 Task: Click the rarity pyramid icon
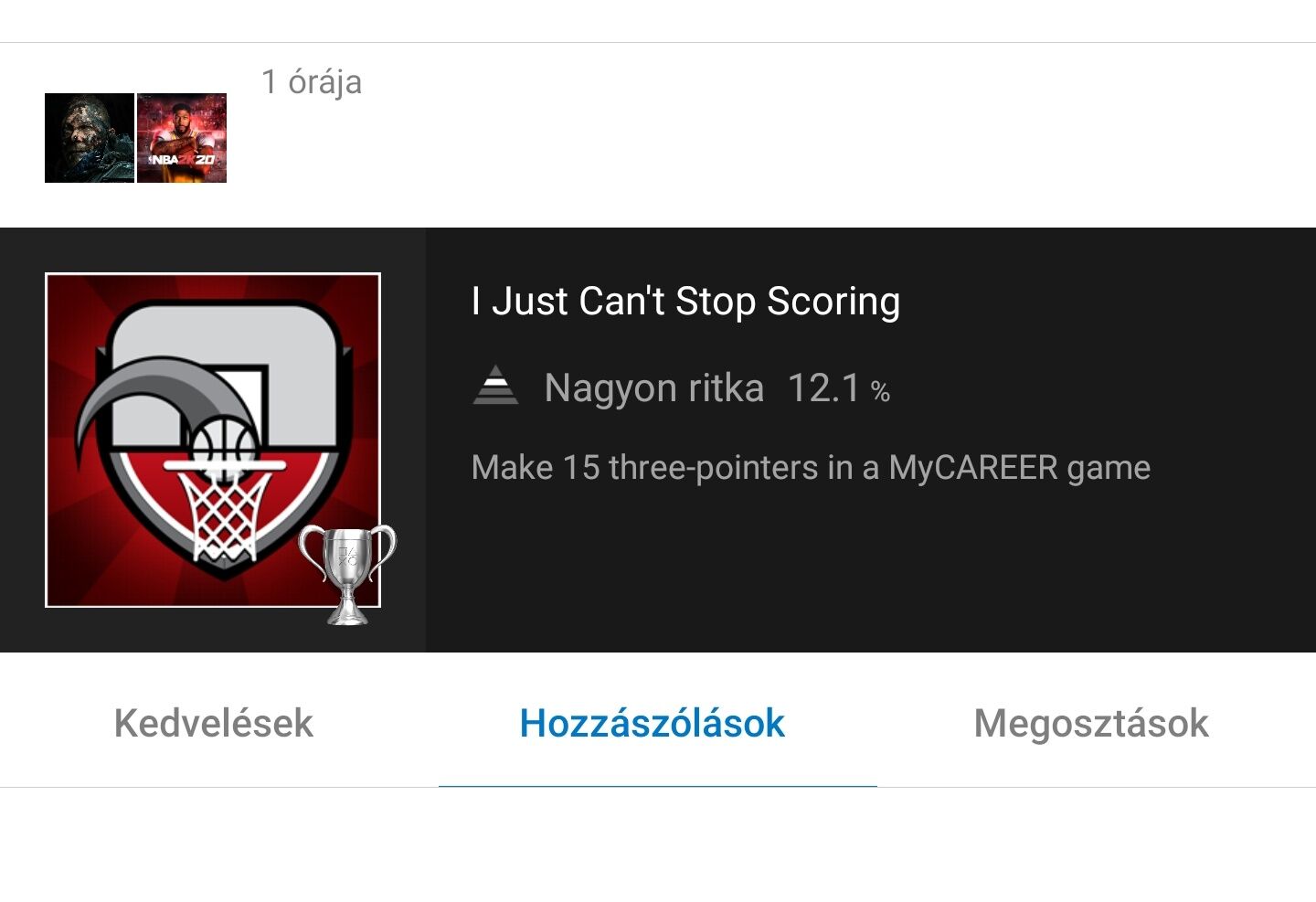click(x=495, y=385)
